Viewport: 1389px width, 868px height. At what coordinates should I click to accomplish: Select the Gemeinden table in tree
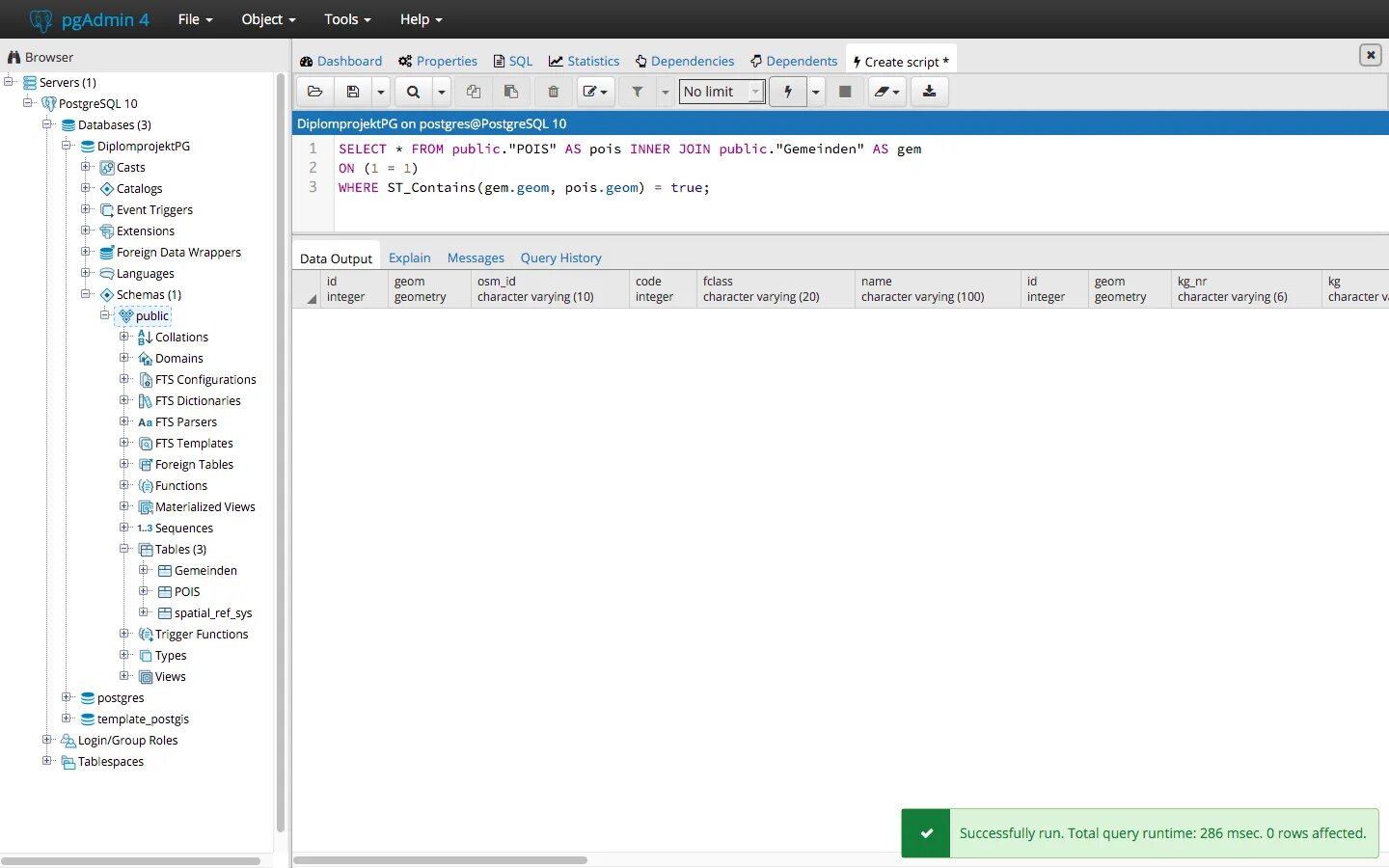[x=205, y=570]
